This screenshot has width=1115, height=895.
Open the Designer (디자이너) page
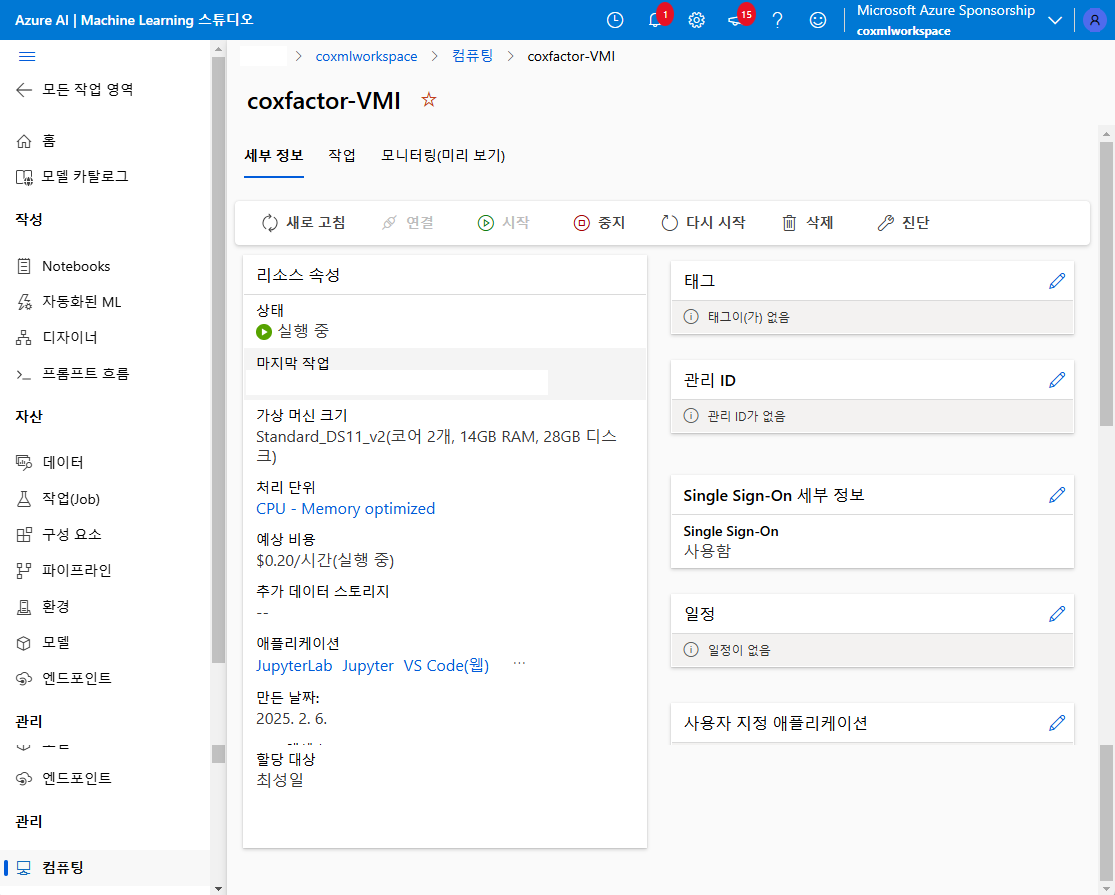[56, 337]
